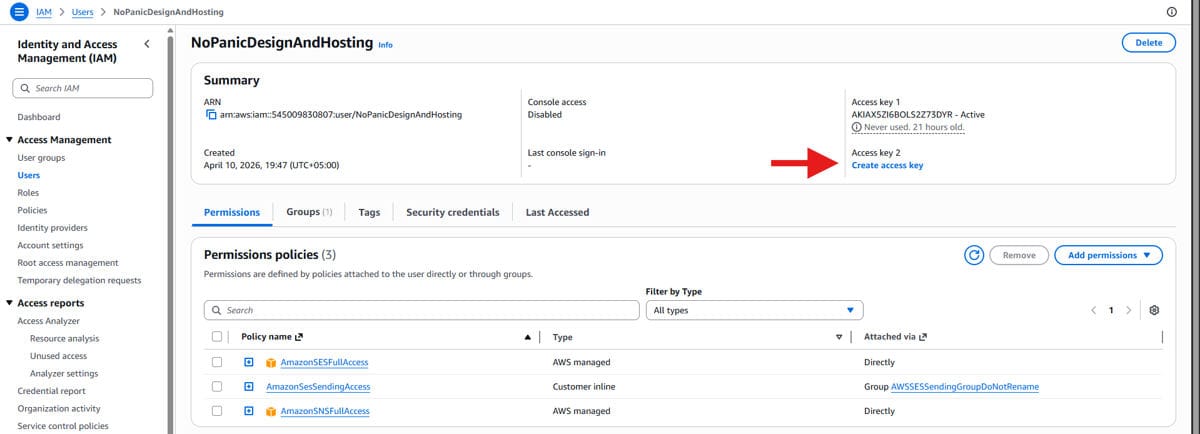Open the hamburger navigation menu icon

coord(18,11)
